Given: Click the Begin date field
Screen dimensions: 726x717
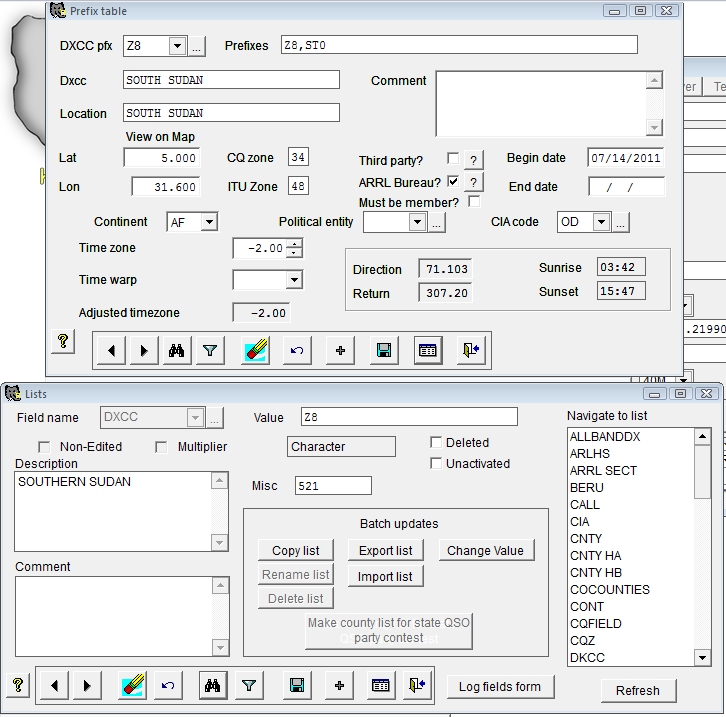Looking at the screenshot, I should [x=625, y=158].
